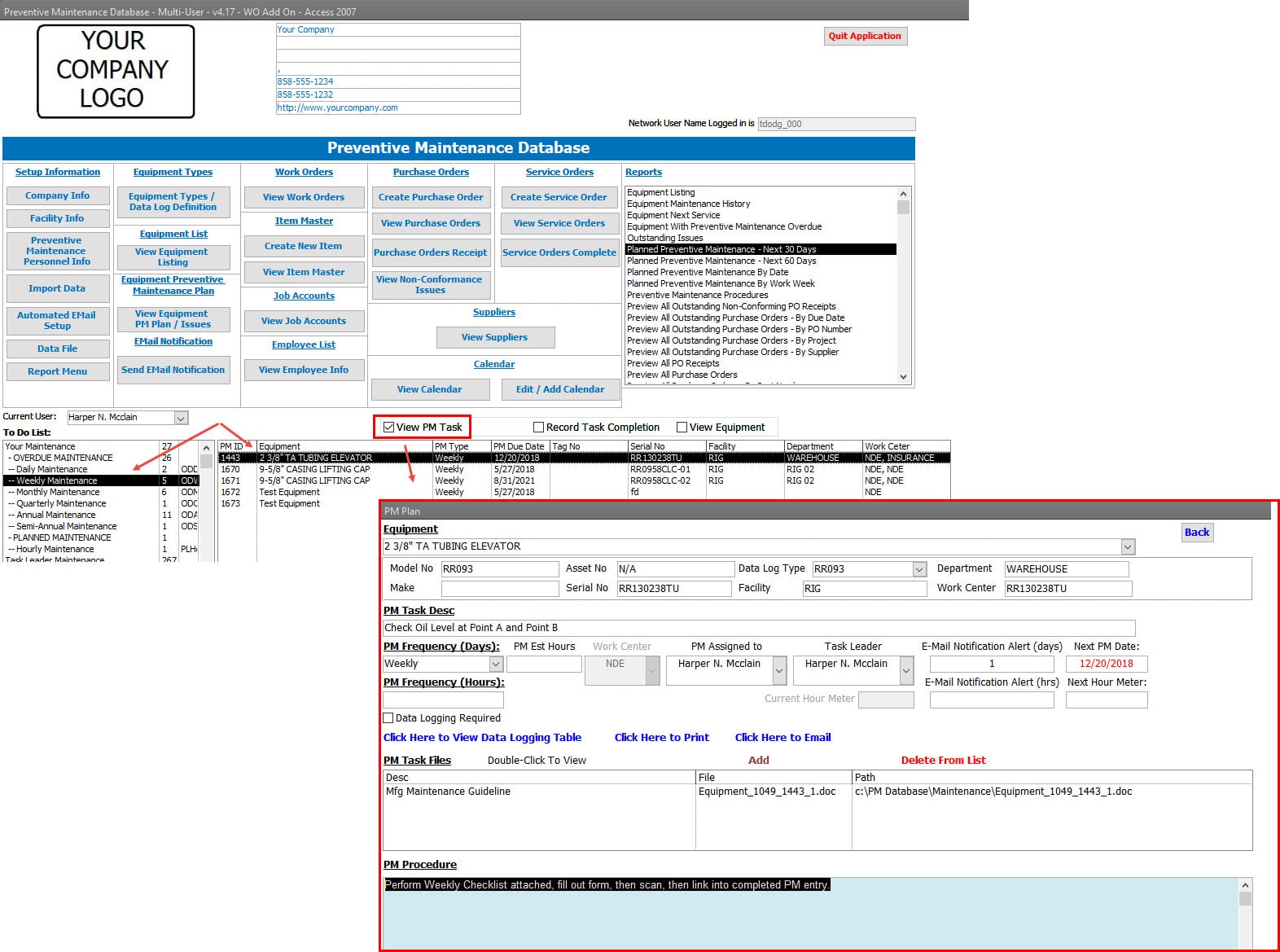Open Equipment Types / Data Log Definition
This screenshot has height=952, width=1280.
tap(173, 201)
